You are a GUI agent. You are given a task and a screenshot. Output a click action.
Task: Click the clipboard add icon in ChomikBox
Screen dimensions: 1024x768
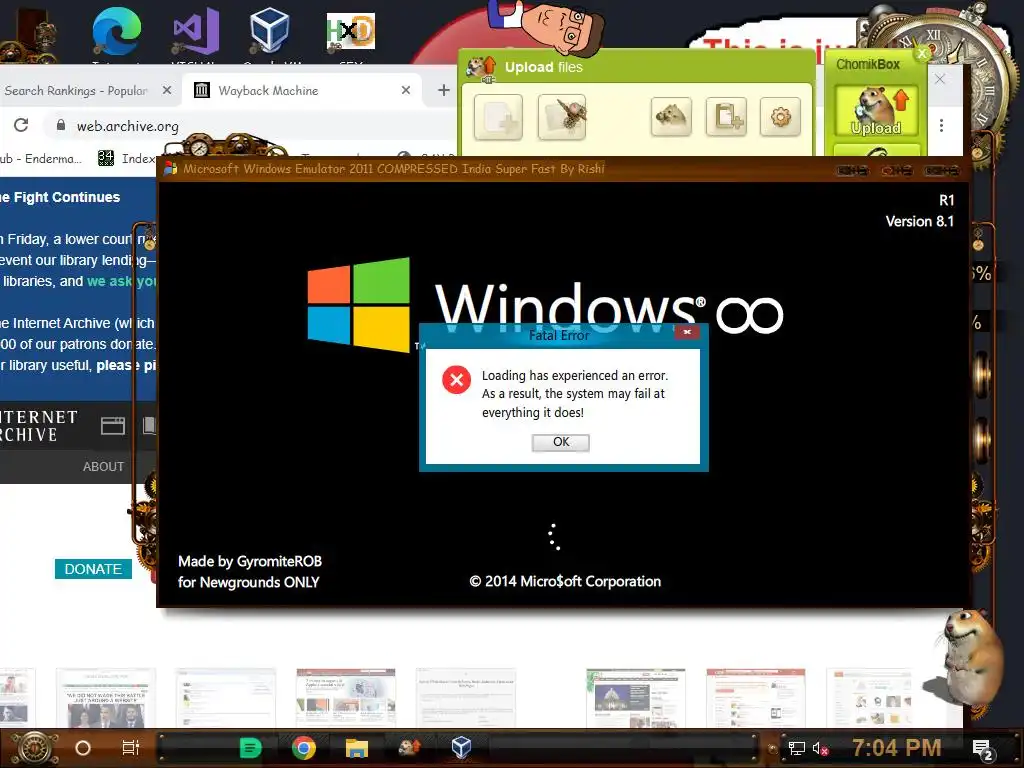coord(726,117)
